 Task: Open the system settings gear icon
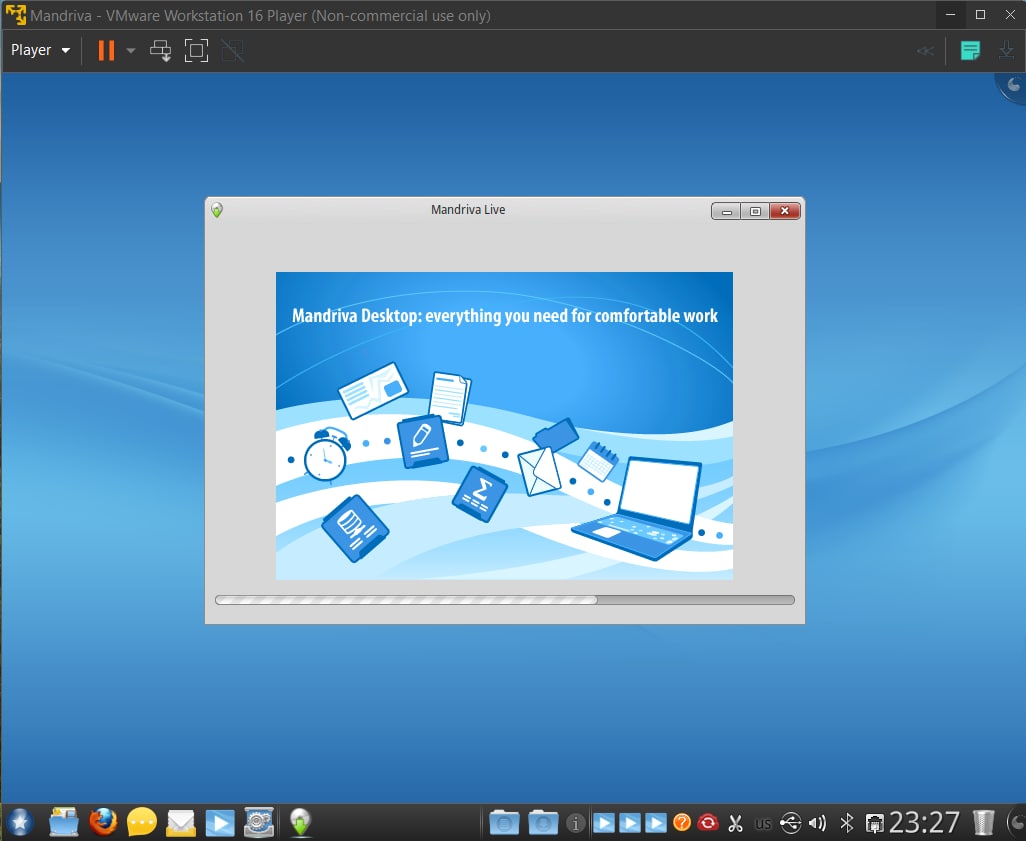[259, 822]
